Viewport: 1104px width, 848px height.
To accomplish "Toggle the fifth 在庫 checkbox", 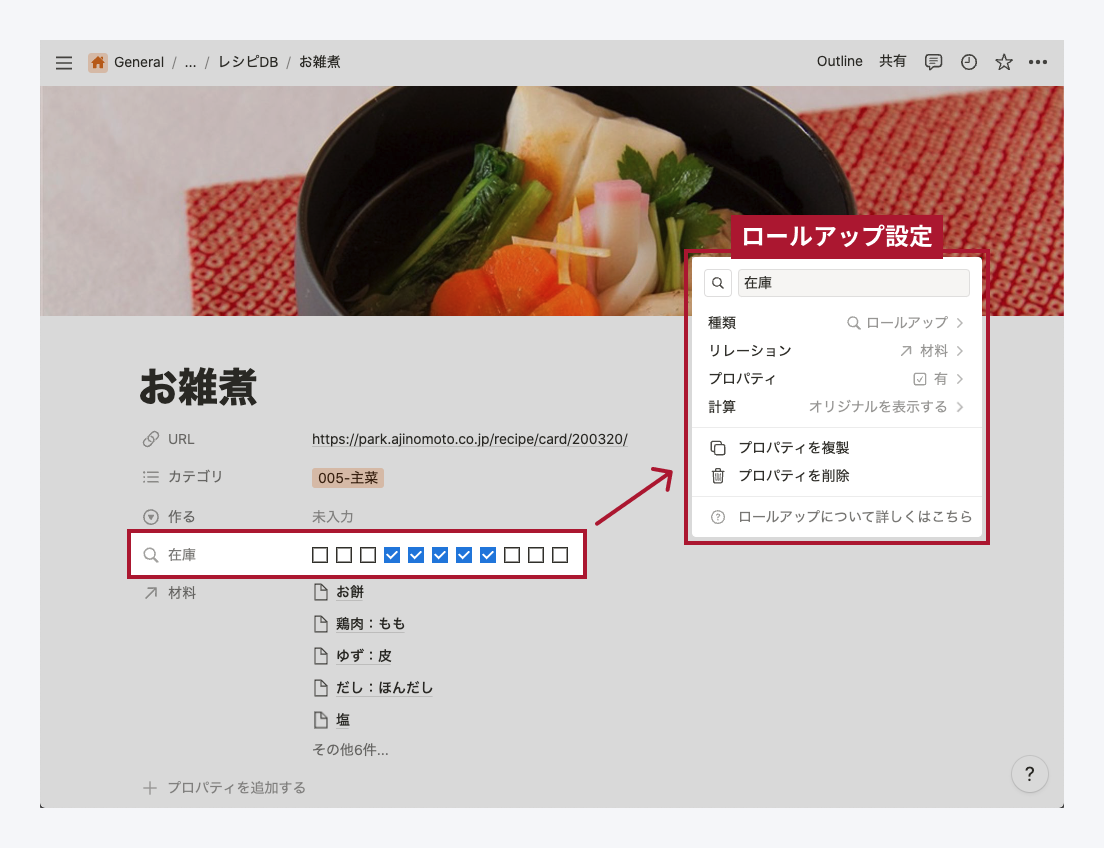I will click(x=416, y=555).
